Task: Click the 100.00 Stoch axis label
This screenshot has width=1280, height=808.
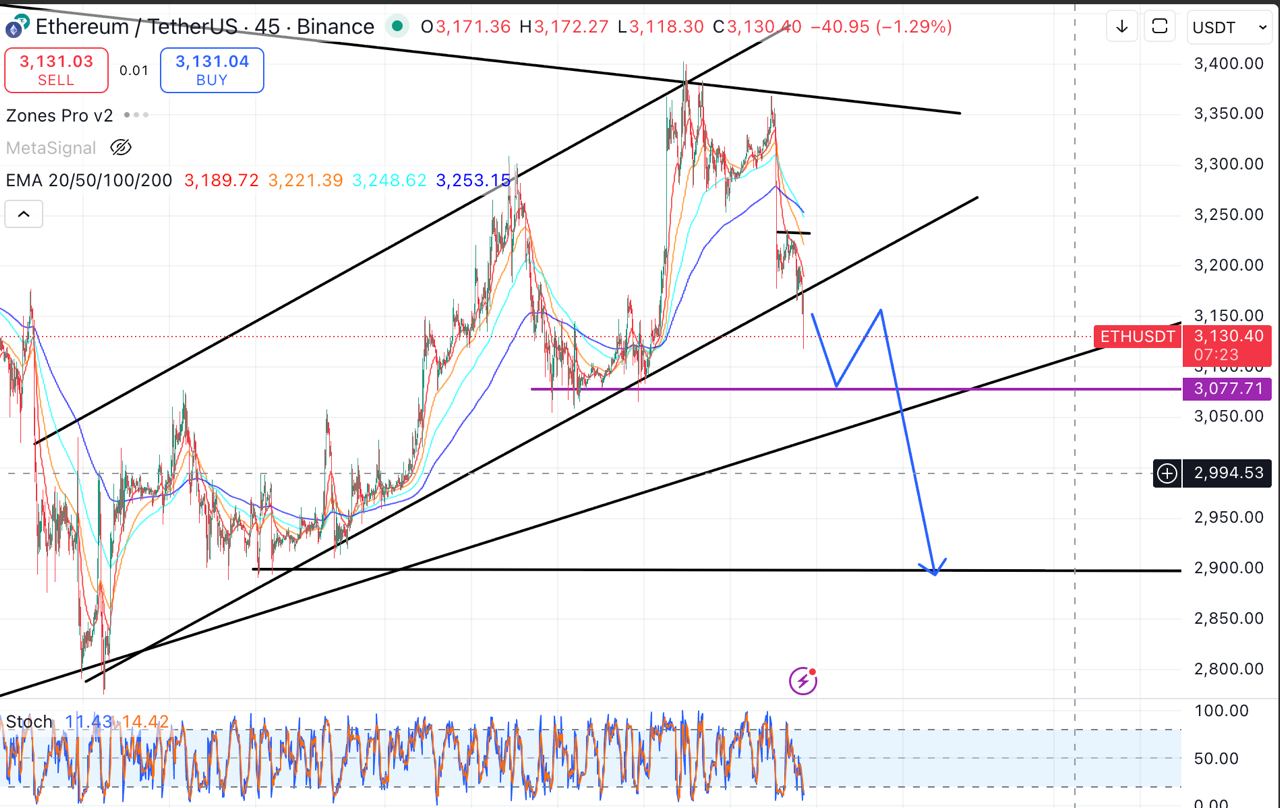Action: click(1222, 711)
